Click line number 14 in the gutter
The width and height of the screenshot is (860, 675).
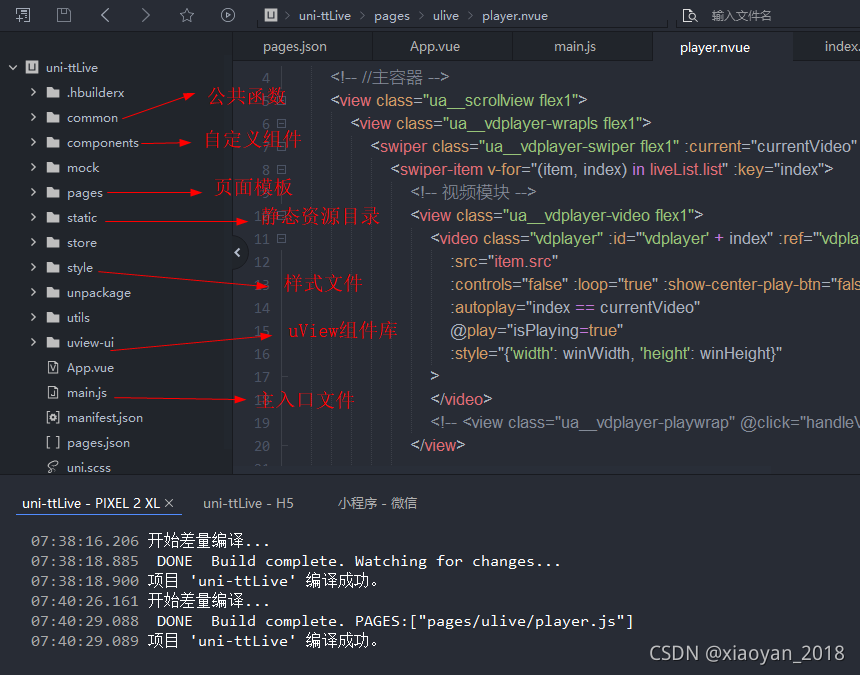tap(262, 308)
